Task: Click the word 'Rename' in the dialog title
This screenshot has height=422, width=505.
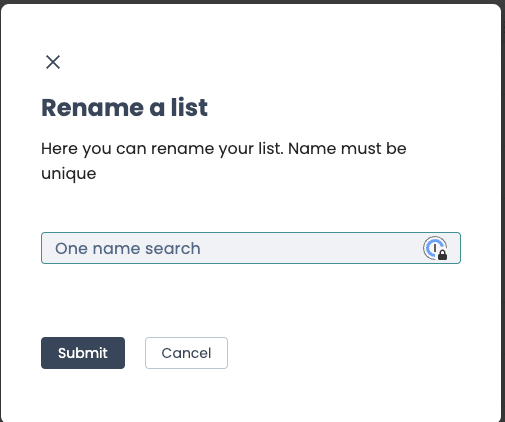Action: [x=92, y=108]
